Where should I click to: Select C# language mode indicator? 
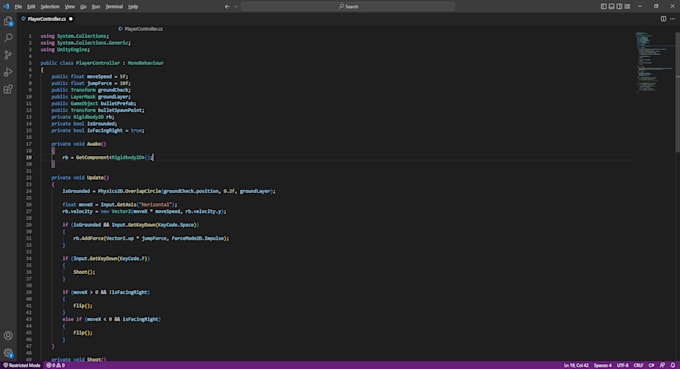pos(651,366)
